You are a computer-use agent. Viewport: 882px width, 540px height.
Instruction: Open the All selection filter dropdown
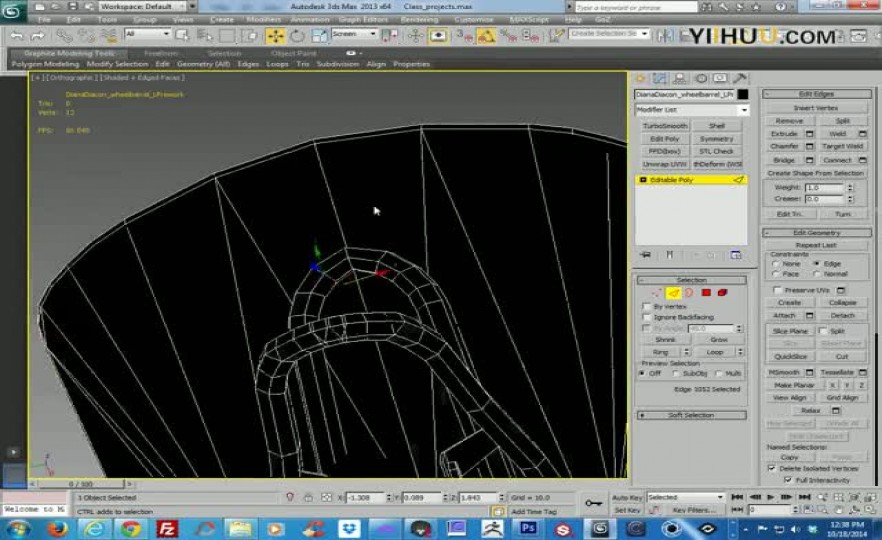[147, 34]
